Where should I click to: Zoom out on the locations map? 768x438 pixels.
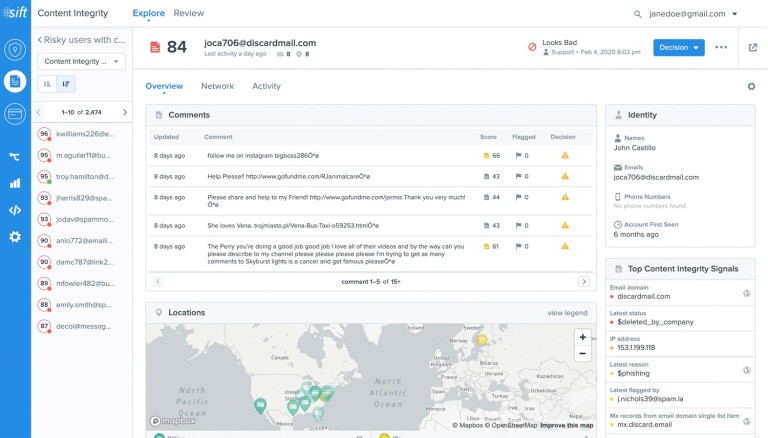pos(582,353)
